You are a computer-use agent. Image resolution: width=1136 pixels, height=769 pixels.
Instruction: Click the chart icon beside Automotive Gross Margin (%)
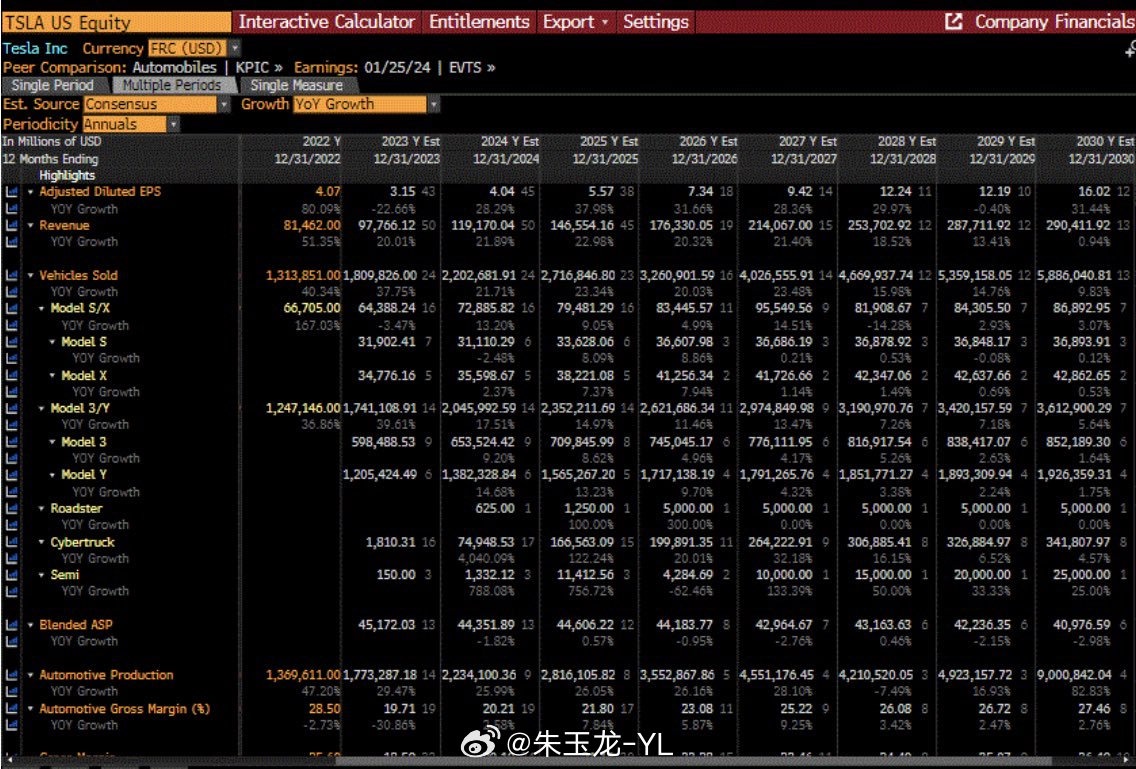pyautogui.click(x=11, y=709)
